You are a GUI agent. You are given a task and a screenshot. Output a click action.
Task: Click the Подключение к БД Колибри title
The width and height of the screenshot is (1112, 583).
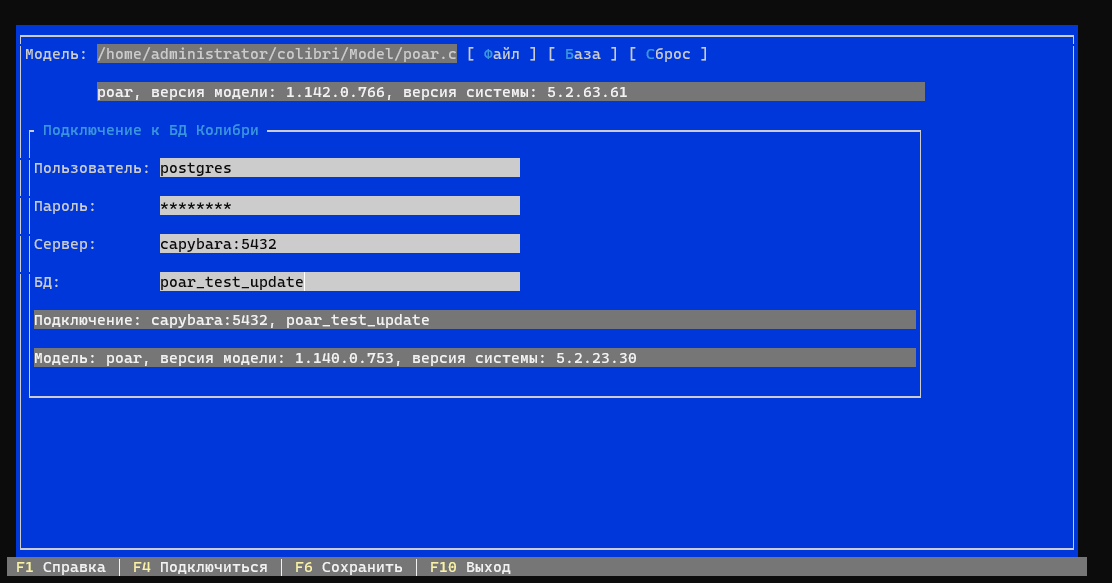click(x=150, y=131)
